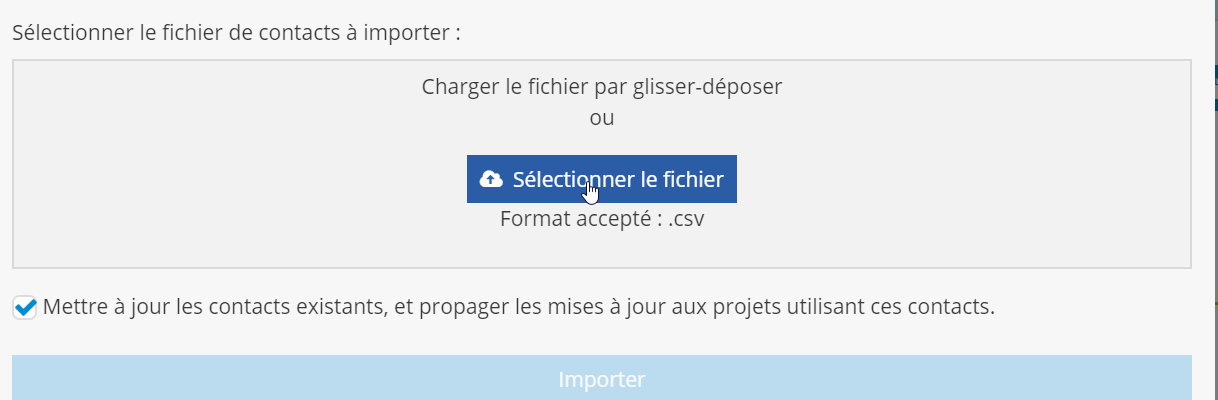
Task: Click the cloud upload icon
Action: pyautogui.click(x=491, y=179)
